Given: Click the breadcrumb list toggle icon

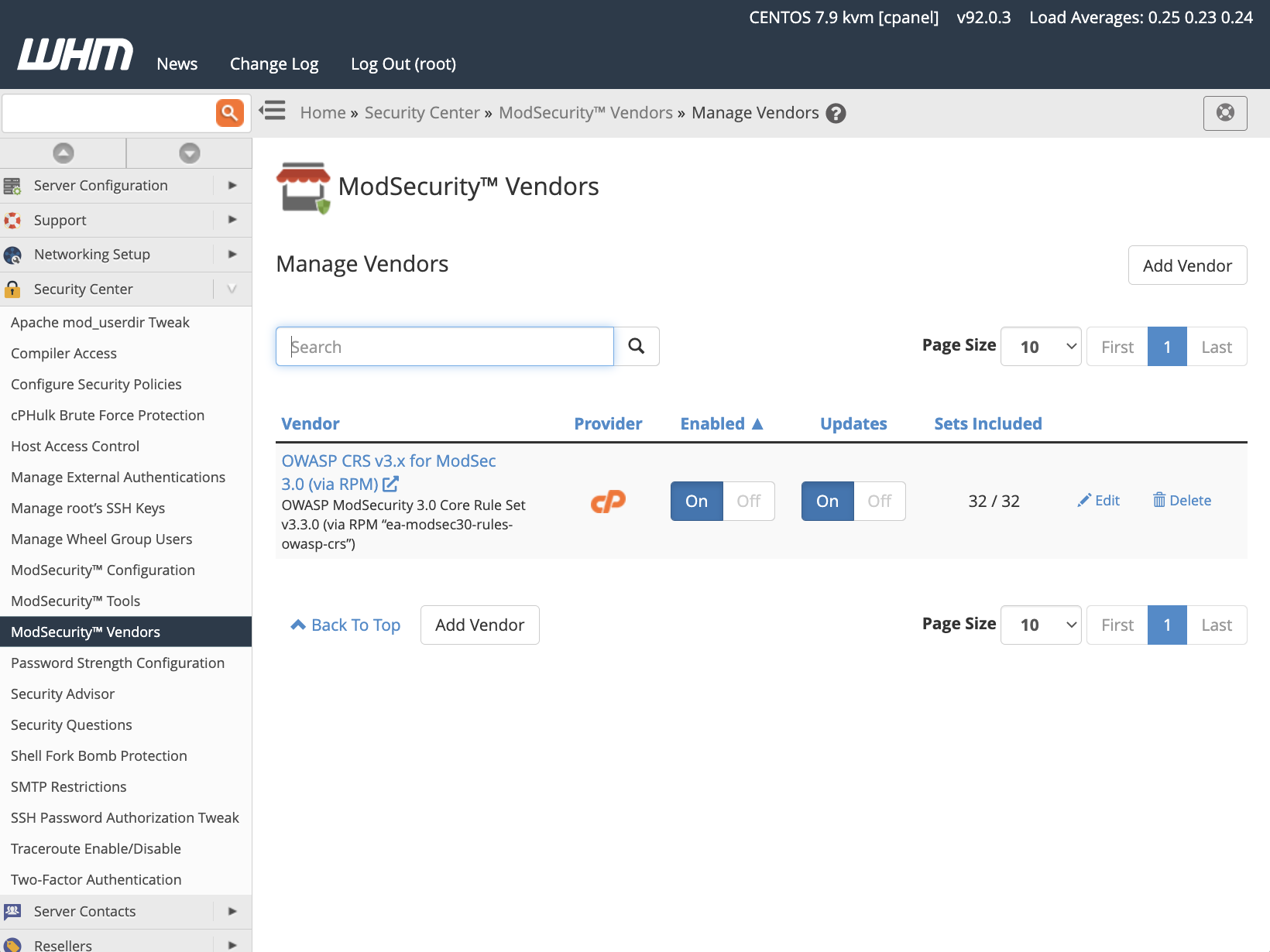Looking at the screenshot, I should (x=272, y=111).
